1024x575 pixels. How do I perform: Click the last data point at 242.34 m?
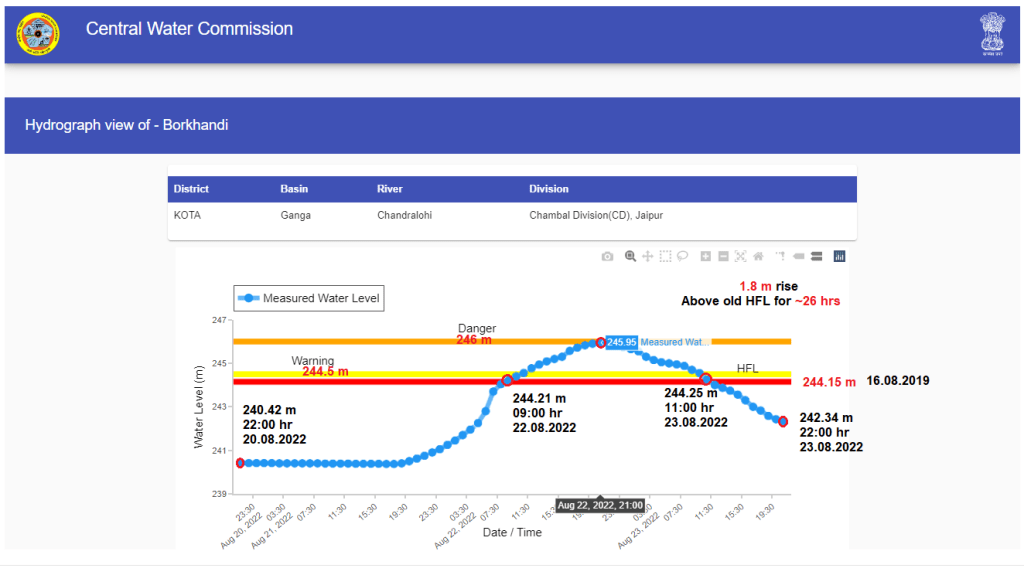783,421
